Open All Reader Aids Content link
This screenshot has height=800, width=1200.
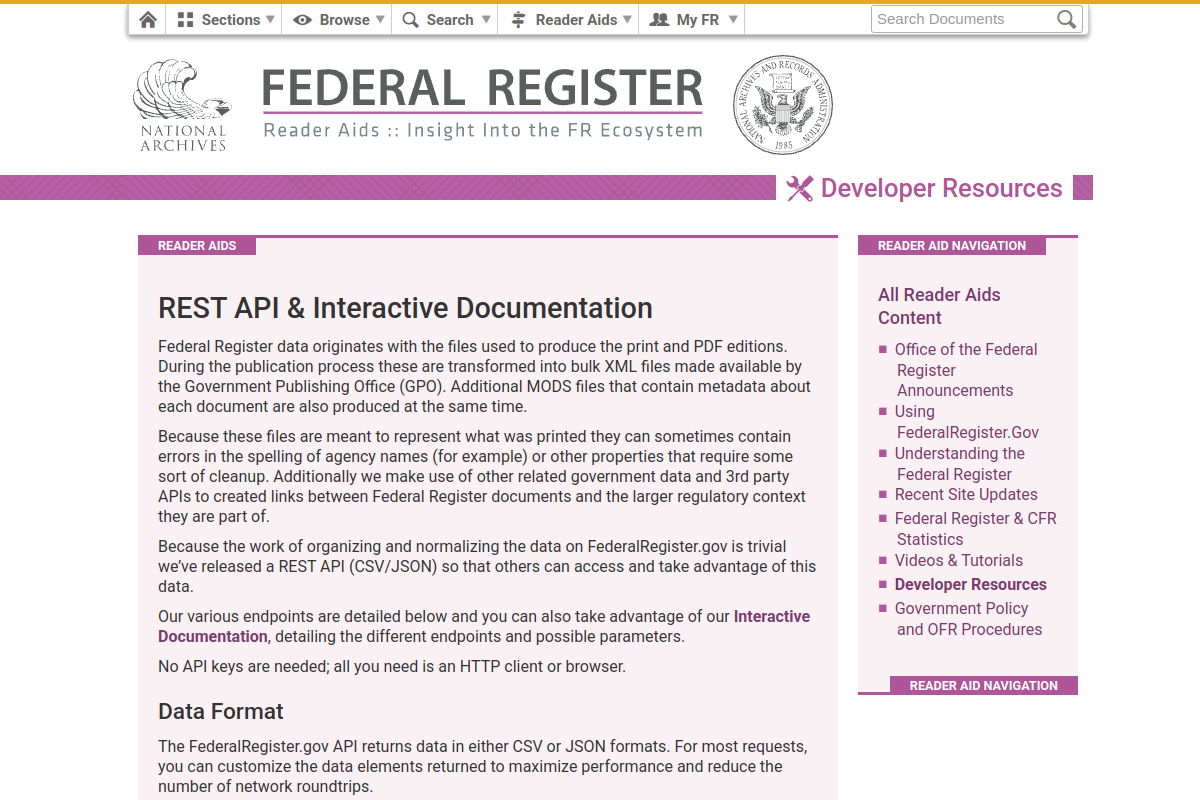tap(939, 306)
